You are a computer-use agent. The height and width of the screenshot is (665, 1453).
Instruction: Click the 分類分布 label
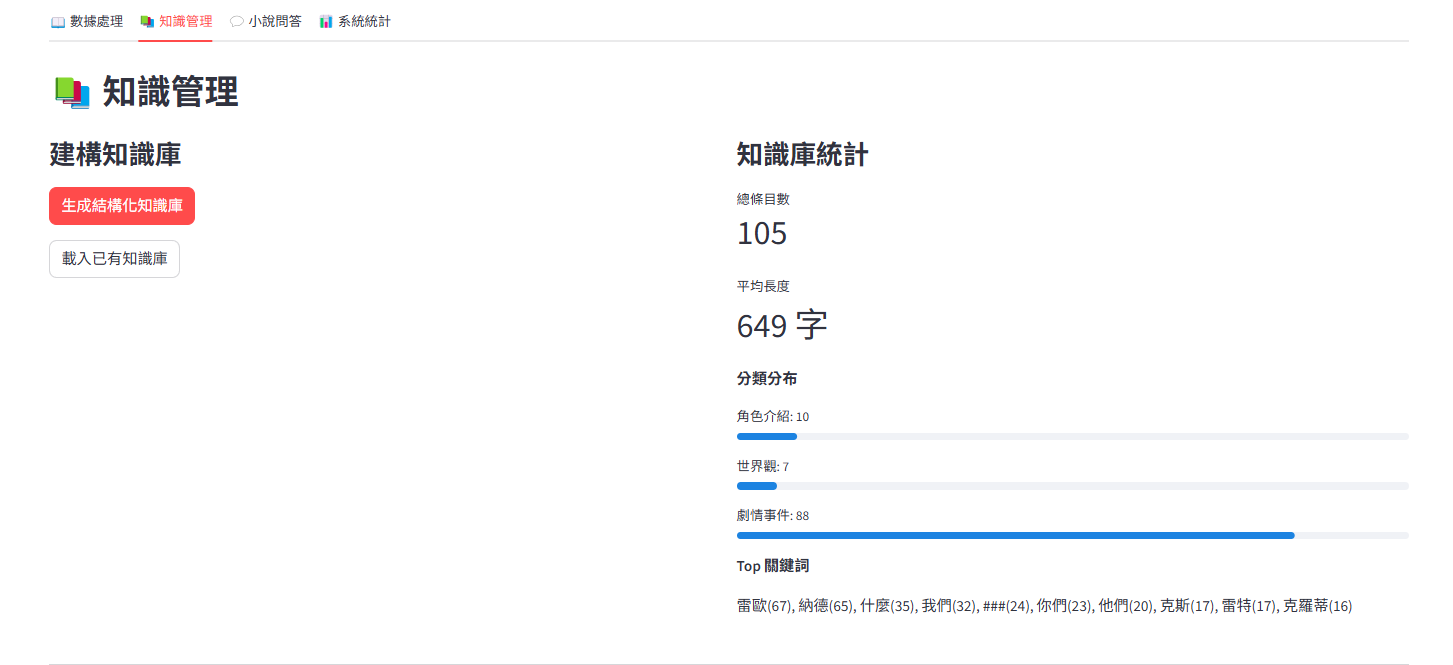click(767, 379)
